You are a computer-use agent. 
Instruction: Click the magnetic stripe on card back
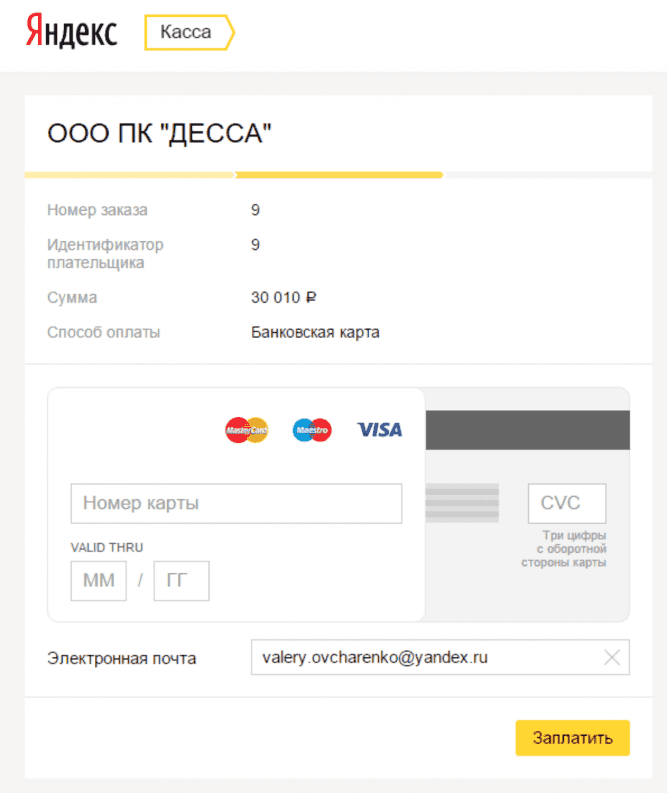(527, 430)
